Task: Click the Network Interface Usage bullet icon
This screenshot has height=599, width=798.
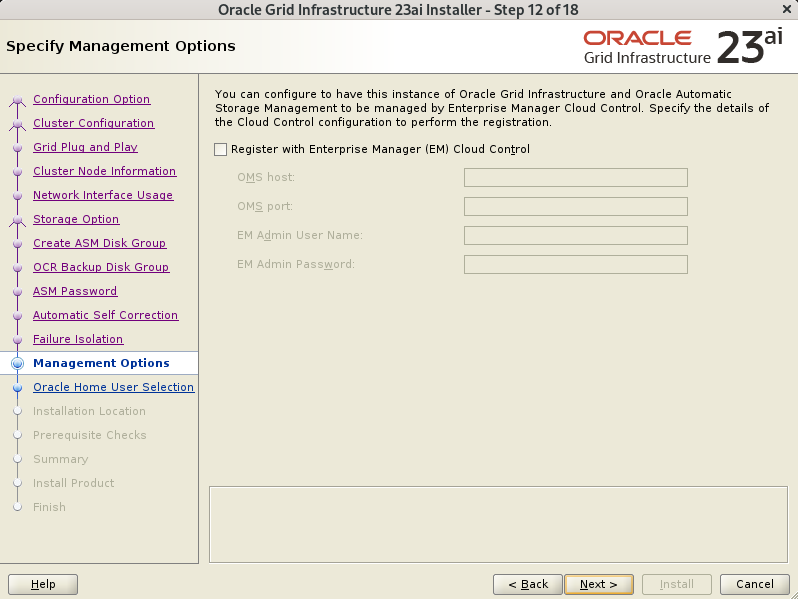Action: [x=17, y=195]
